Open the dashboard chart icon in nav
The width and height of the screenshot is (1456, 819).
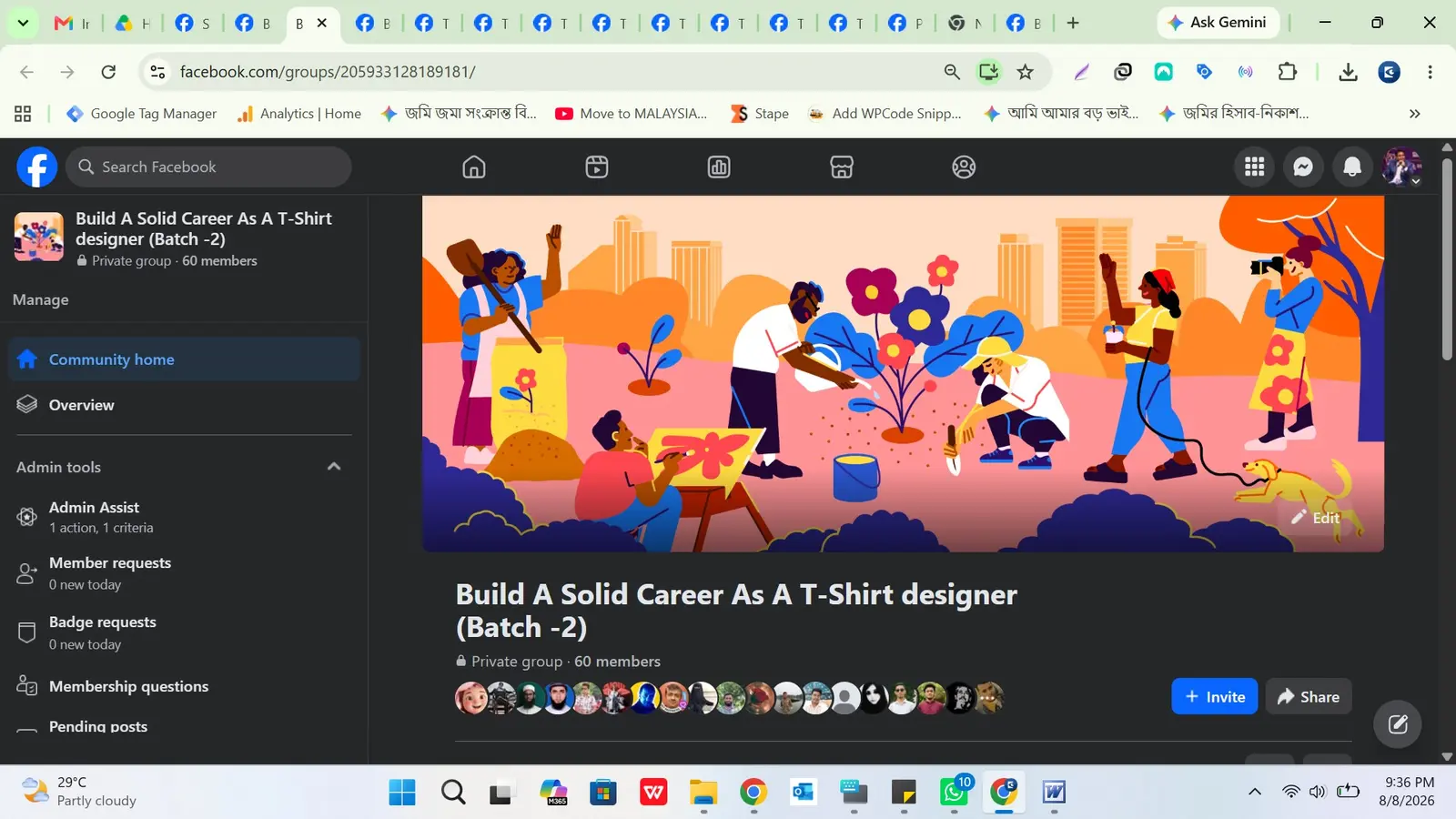719,167
